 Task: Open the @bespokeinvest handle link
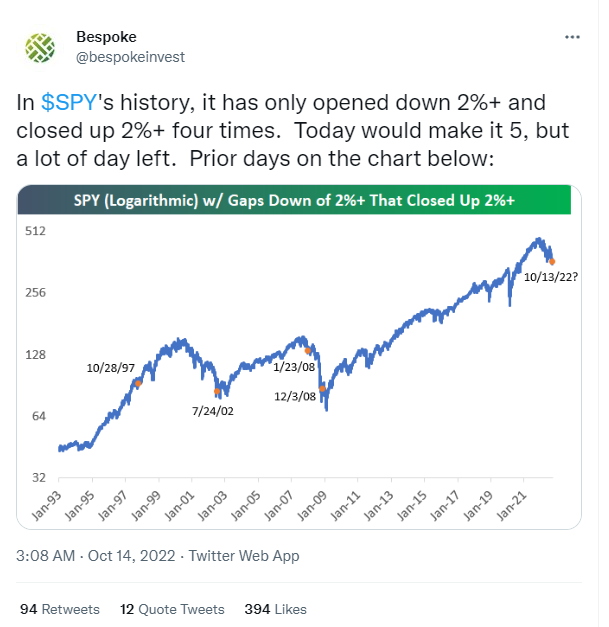[x=130, y=57]
